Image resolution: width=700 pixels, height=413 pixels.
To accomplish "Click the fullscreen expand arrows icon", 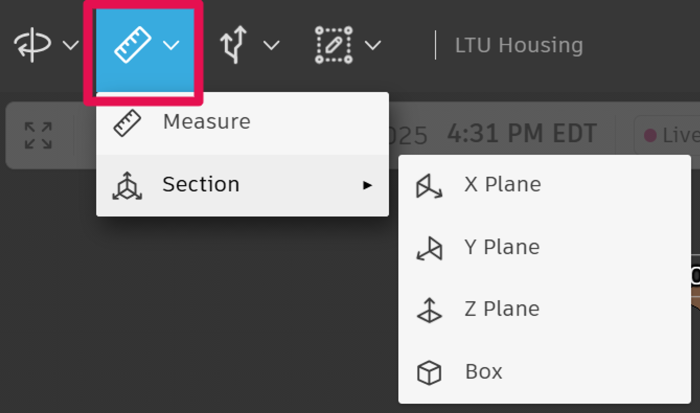I will click(x=38, y=134).
